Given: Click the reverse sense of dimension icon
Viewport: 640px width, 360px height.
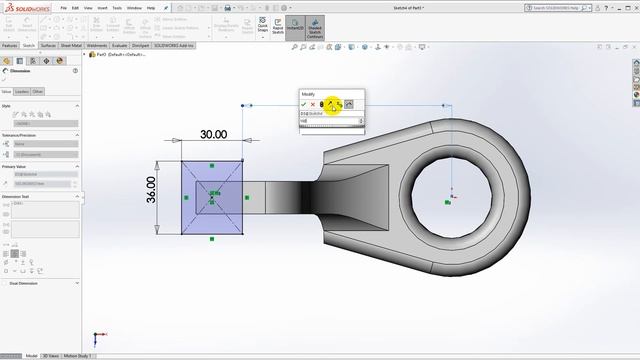Looking at the screenshot, I should [330, 104].
